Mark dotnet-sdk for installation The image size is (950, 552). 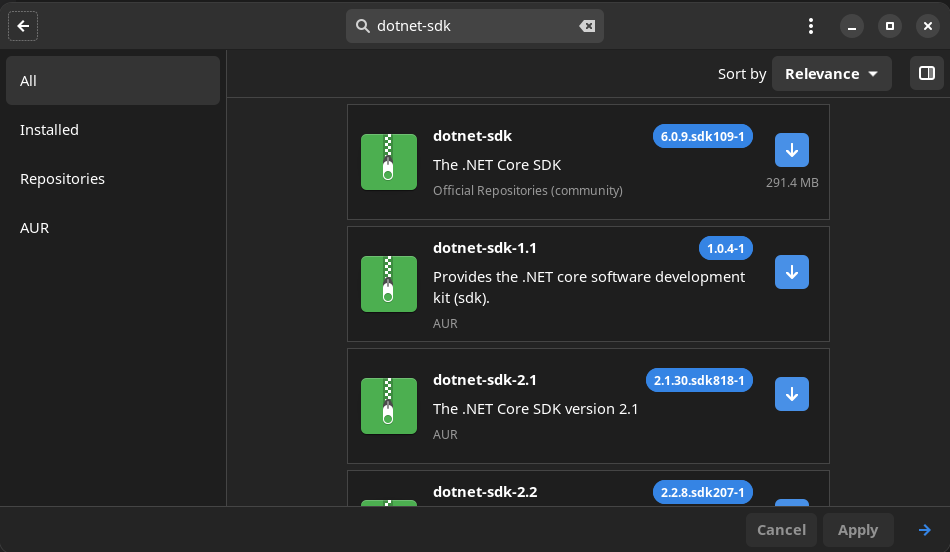click(791, 150)
